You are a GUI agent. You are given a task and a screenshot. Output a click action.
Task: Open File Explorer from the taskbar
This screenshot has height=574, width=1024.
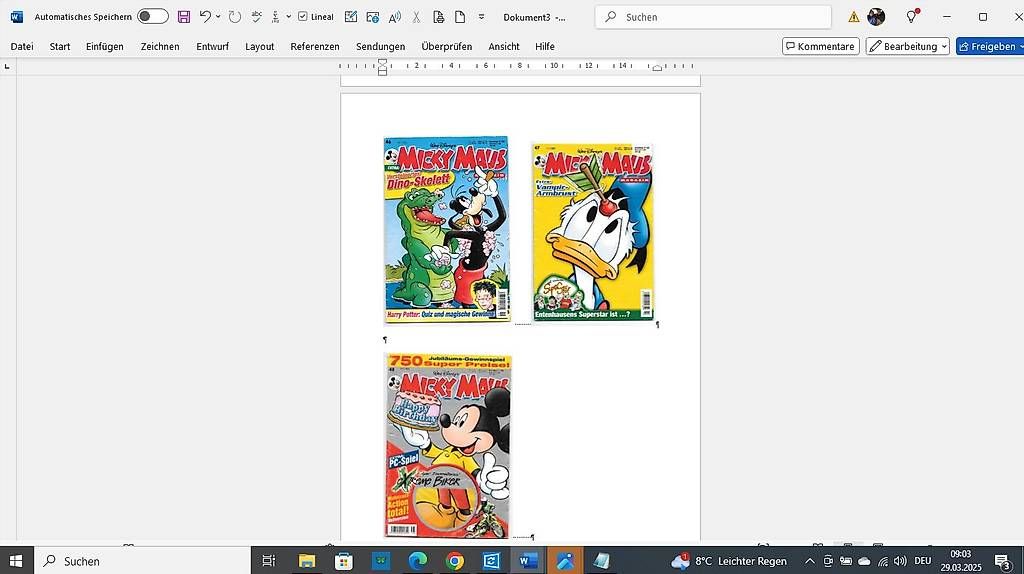pos(306,561)
